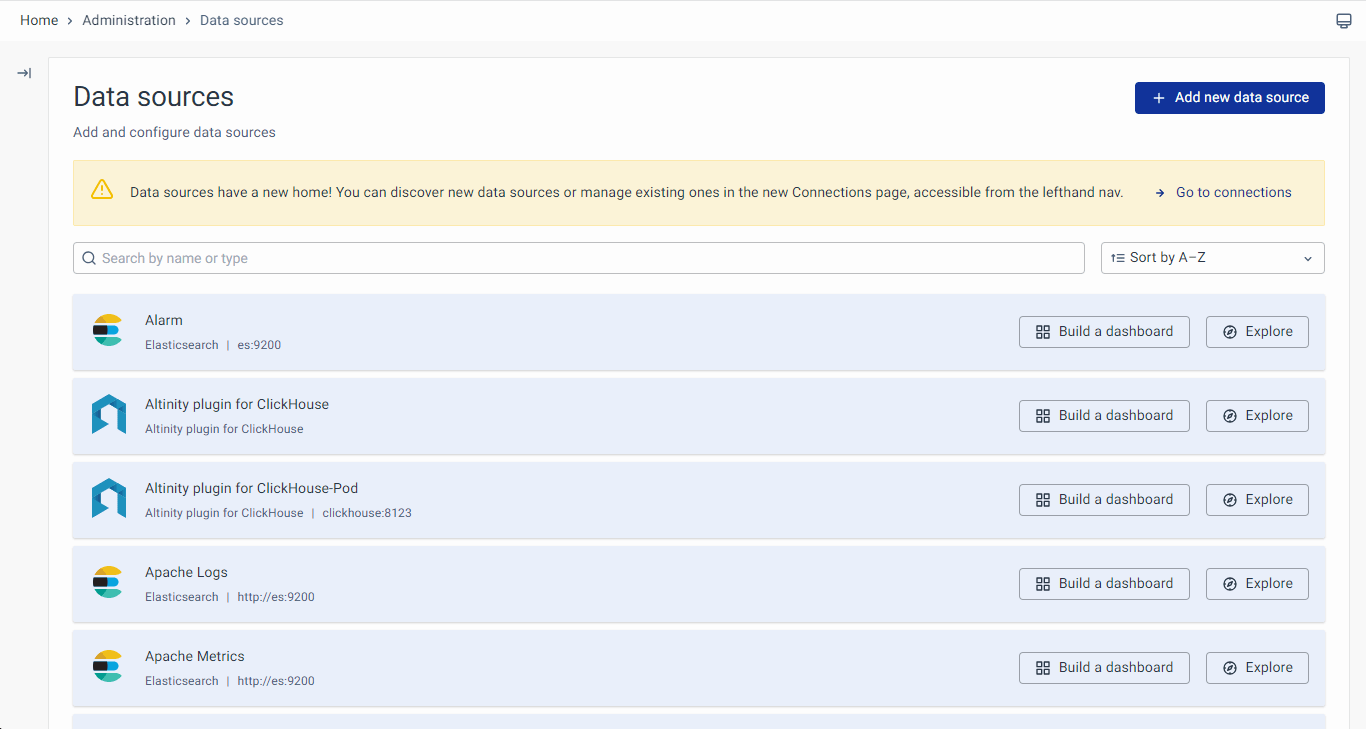Viewport: 1366px width, 729px height.
Task: Explore the Apache Logs data source
Action: pyautogui.click(x=1257, y=584)
